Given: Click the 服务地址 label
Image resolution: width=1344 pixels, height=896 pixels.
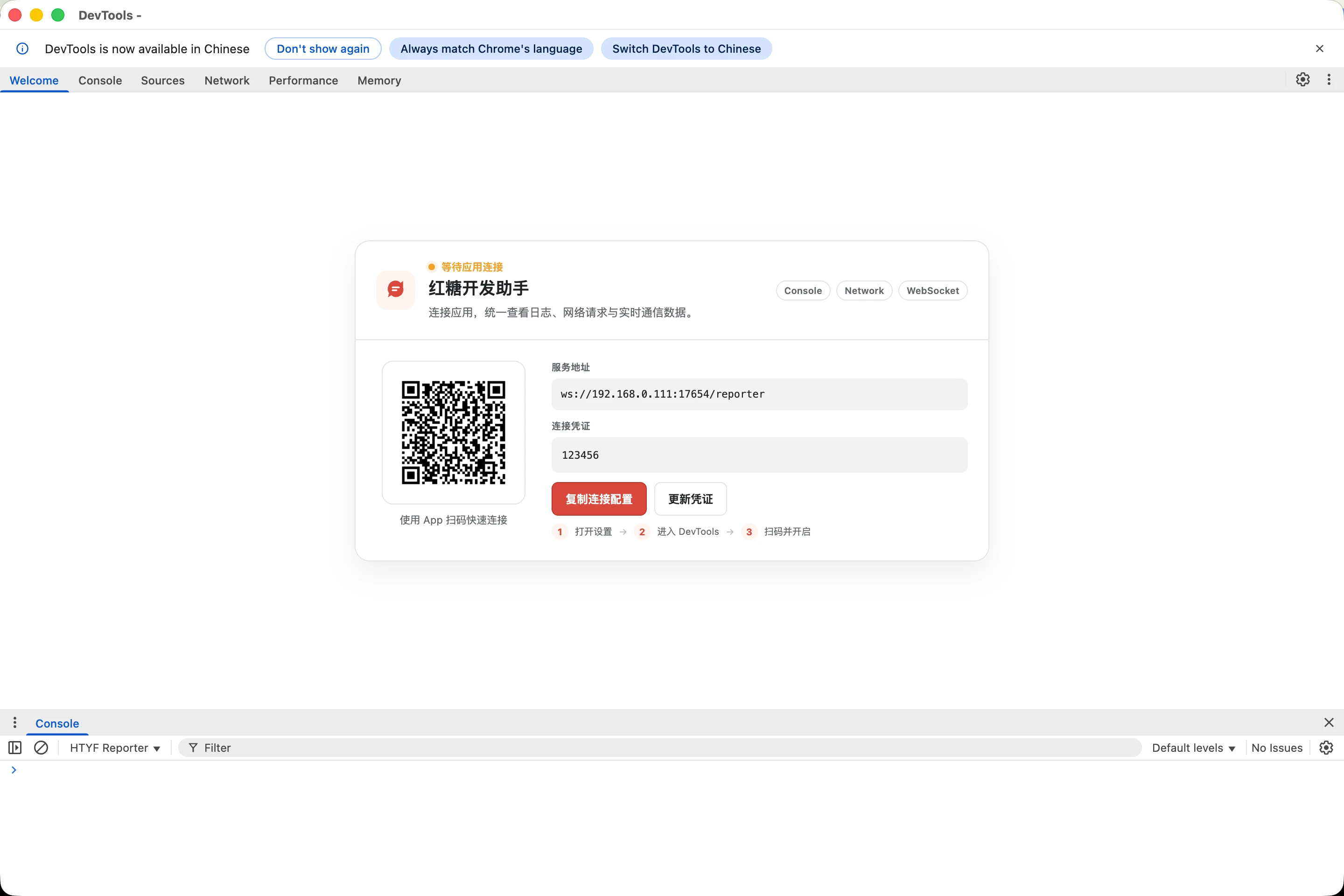Looking at the screenshot, I should tap(570, 367).
